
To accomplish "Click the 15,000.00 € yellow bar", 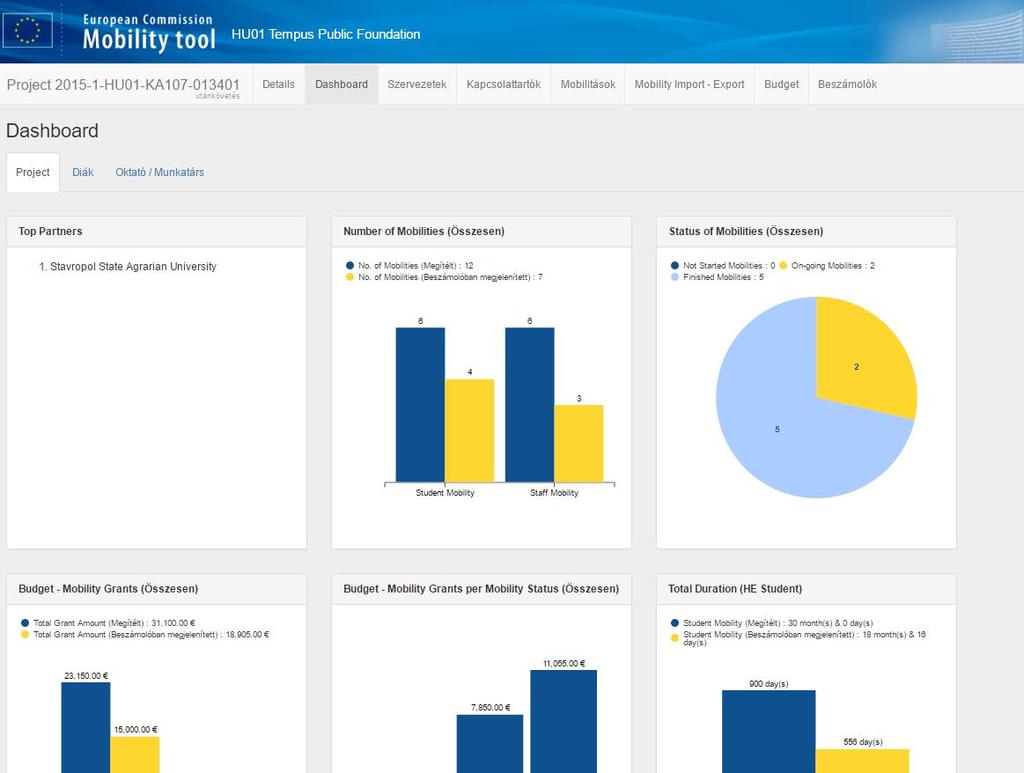I will [135, 755].
